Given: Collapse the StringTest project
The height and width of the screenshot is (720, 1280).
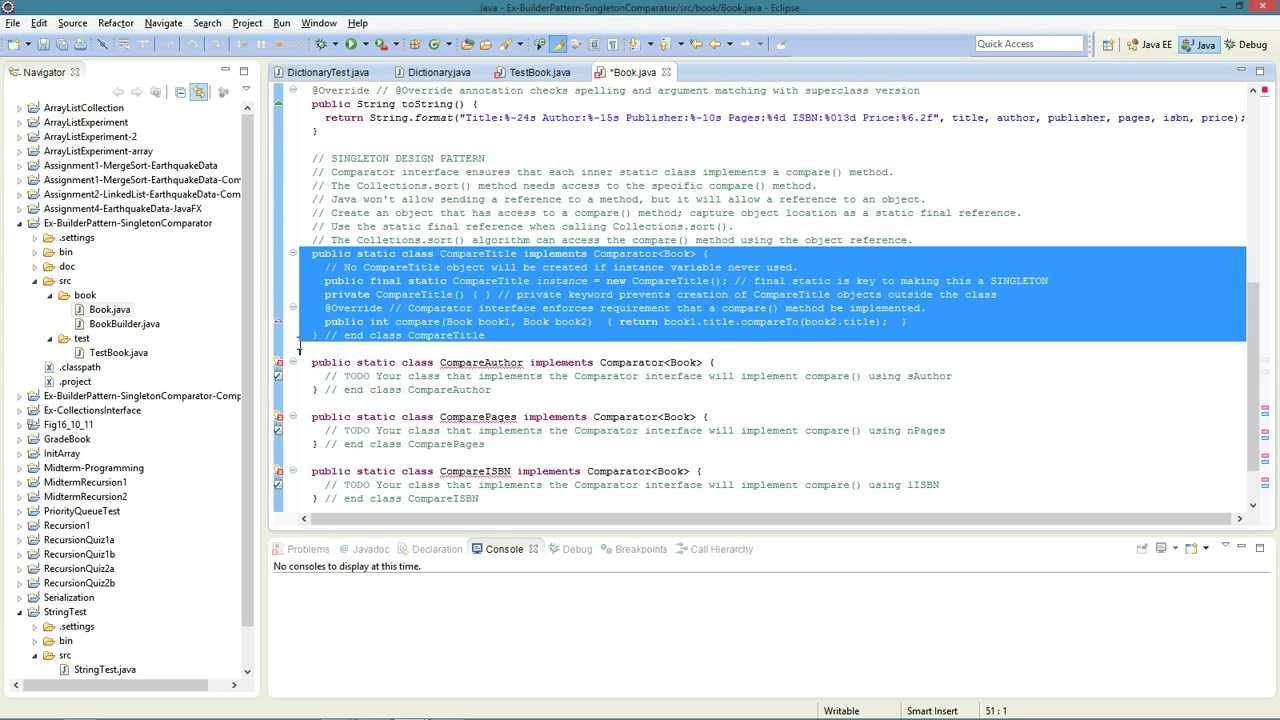Looking at the screenshot, I should (x=19, y=612).
